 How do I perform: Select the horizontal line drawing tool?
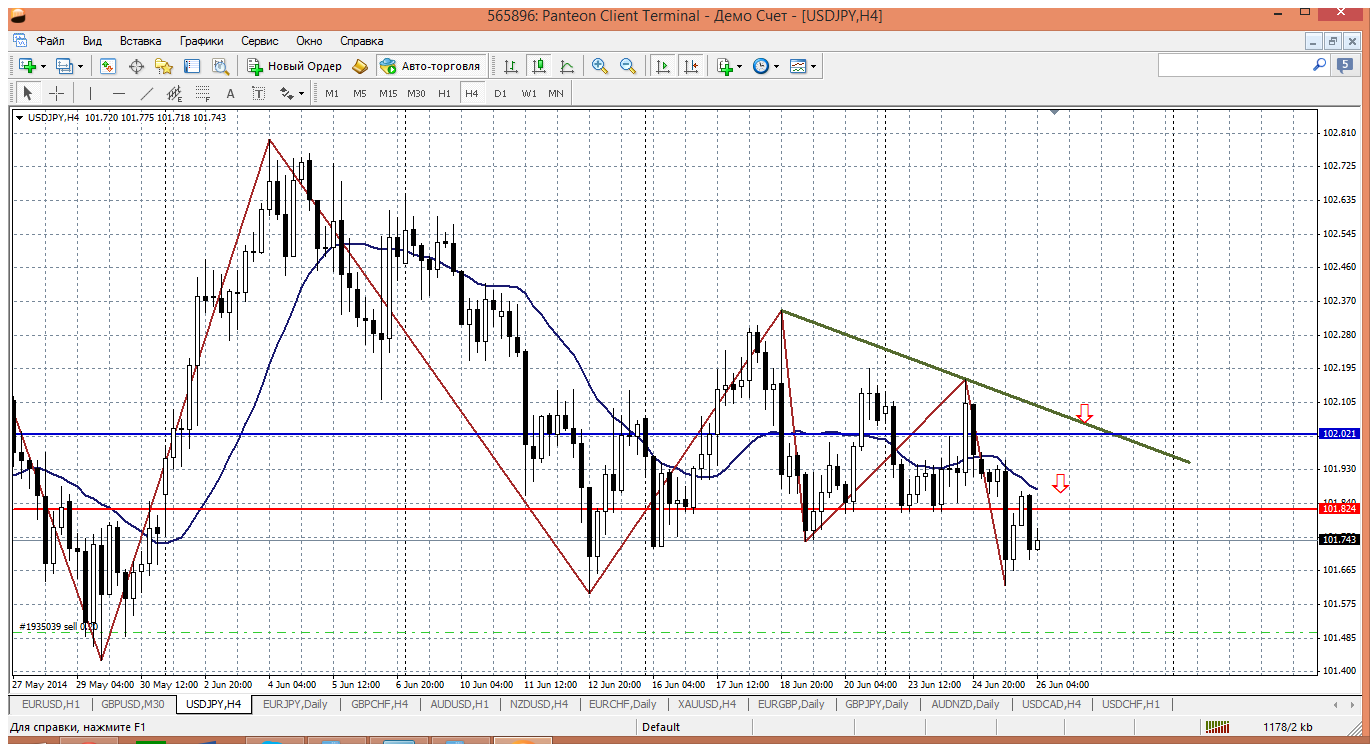point(118,93)
